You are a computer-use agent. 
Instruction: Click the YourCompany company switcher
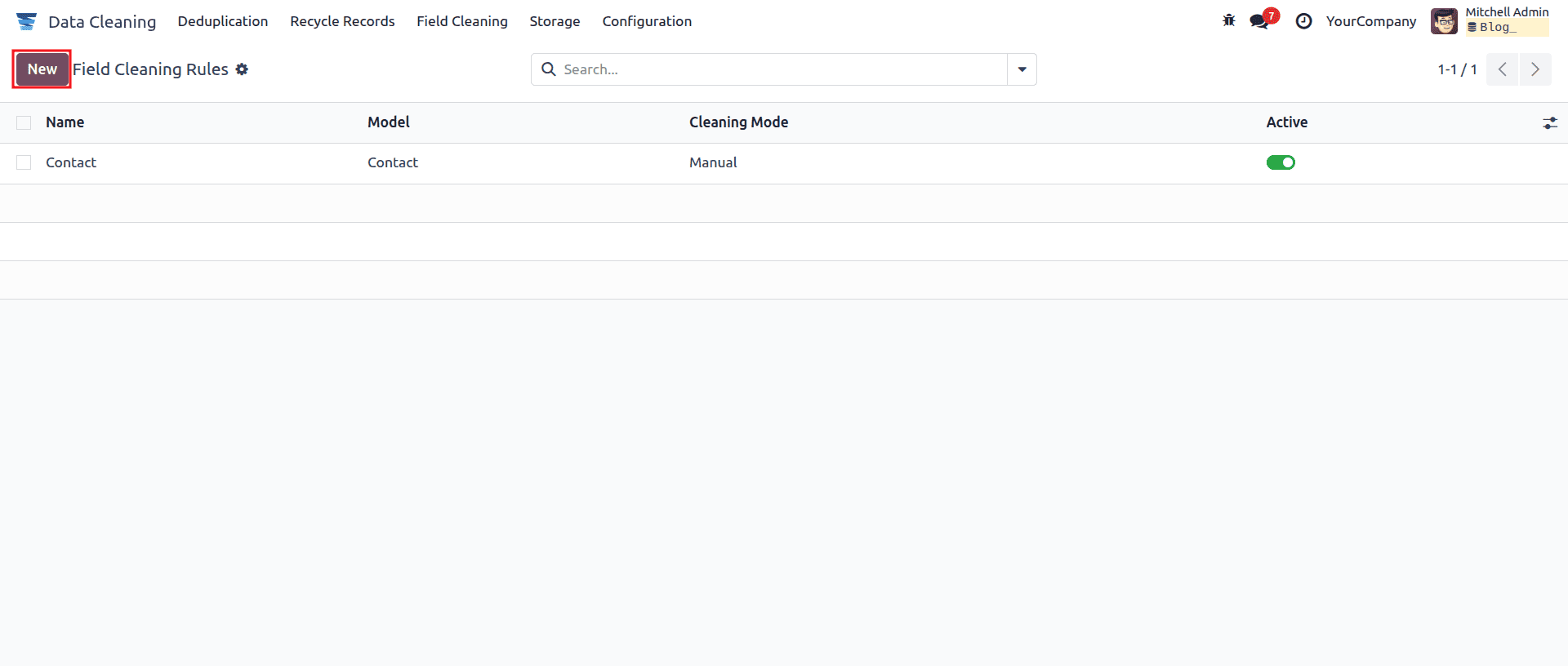[x=1371, y=21]
